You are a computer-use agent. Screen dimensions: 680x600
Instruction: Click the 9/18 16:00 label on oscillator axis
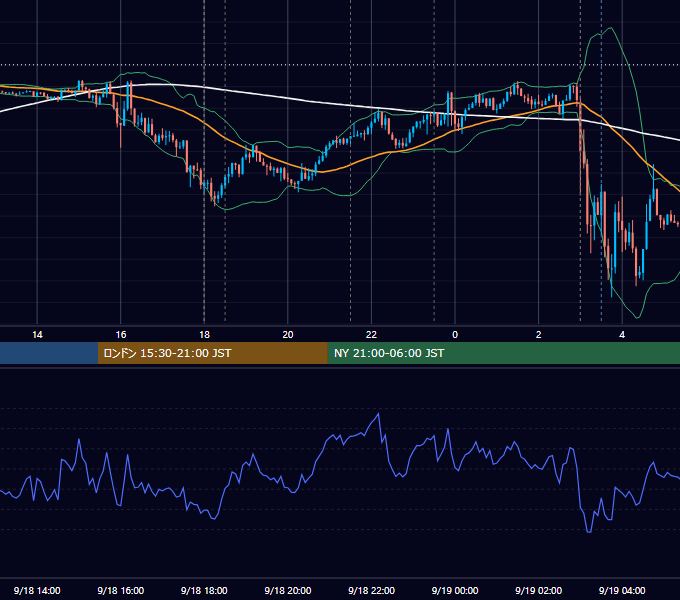coord(121,590)
